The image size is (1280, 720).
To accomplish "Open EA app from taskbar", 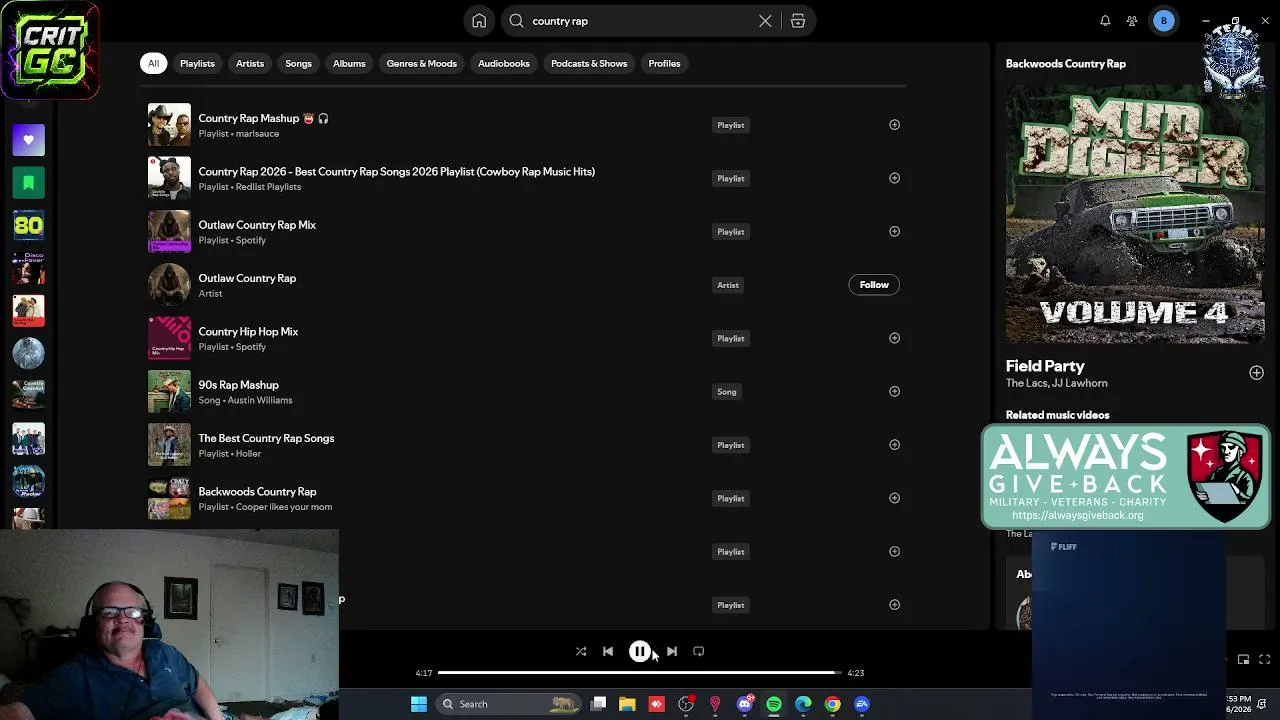I will coord(862,704).
